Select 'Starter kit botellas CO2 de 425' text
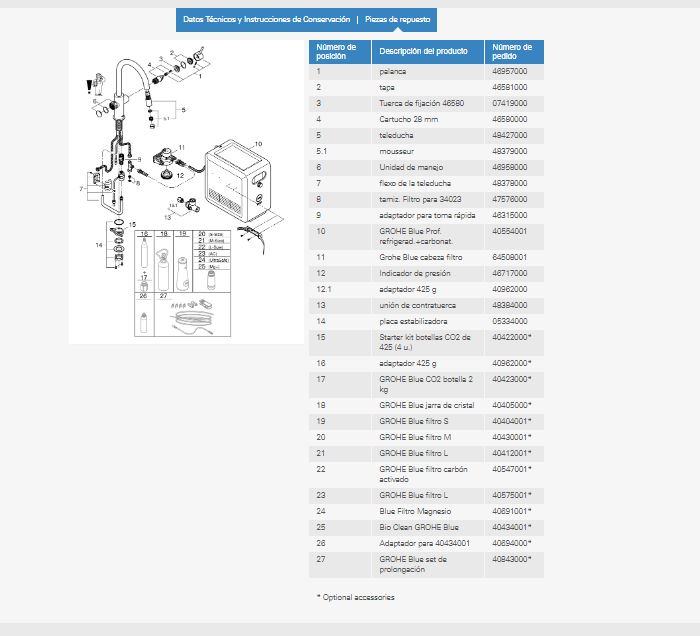This screenshot has height=636, width=700. (x=425, y=342)
